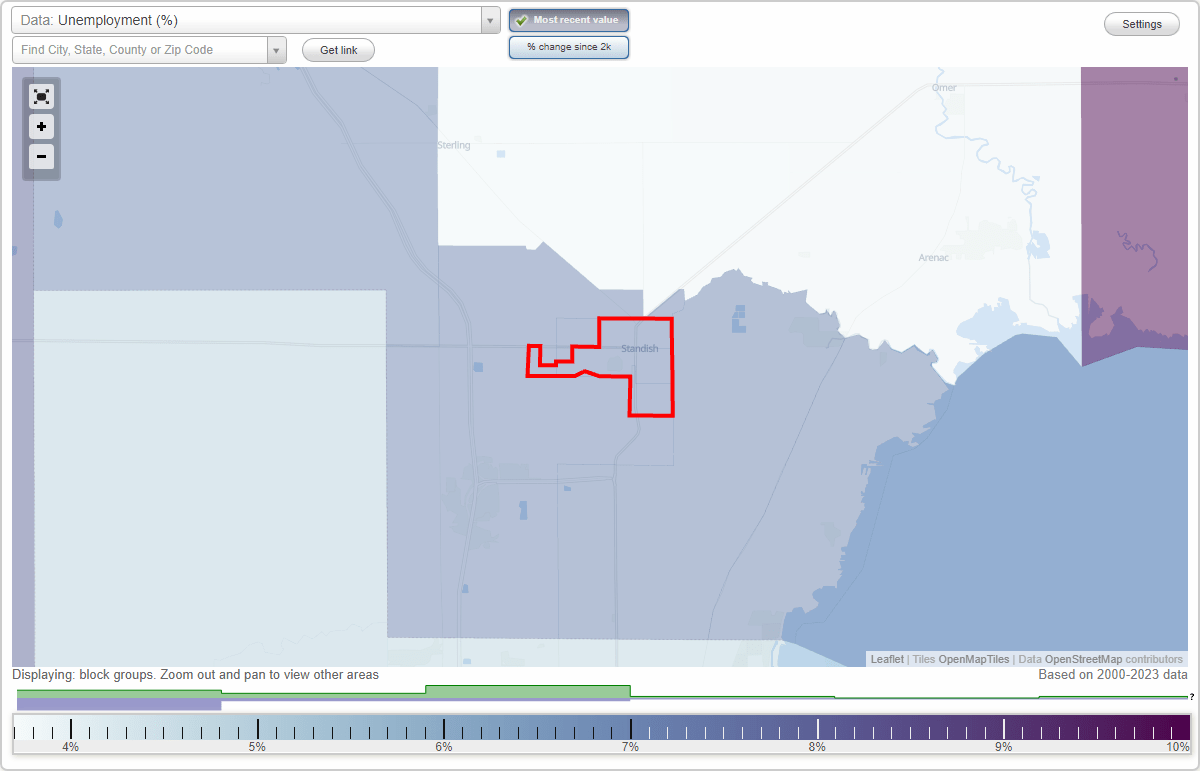This screenshot has width=1200, height=771.
Task: Click the Find City search input field
Action: 140,48
